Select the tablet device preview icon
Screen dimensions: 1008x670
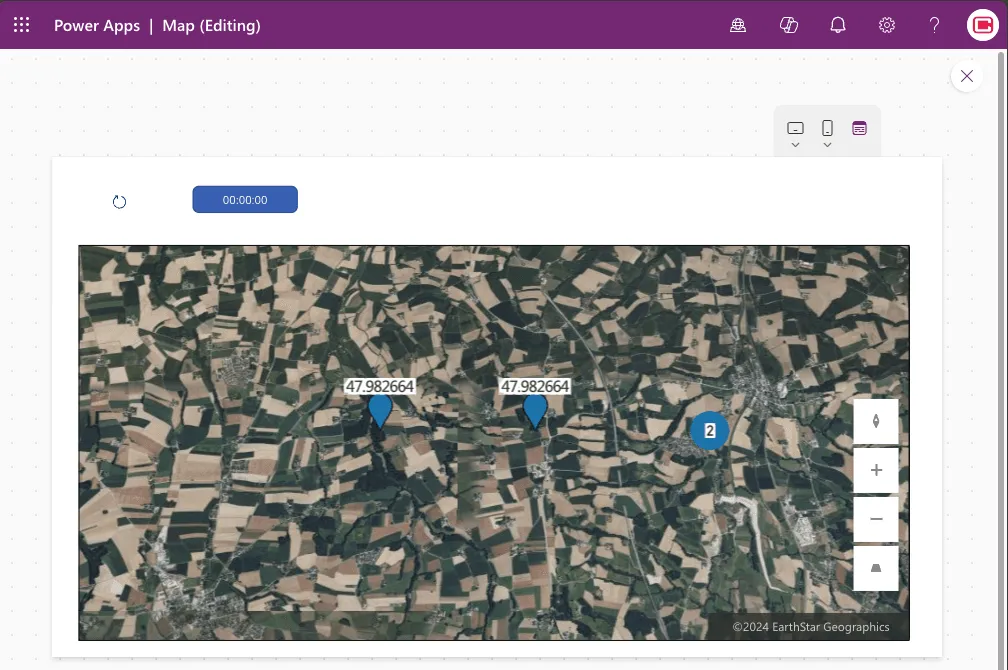[x=795, y=128]
